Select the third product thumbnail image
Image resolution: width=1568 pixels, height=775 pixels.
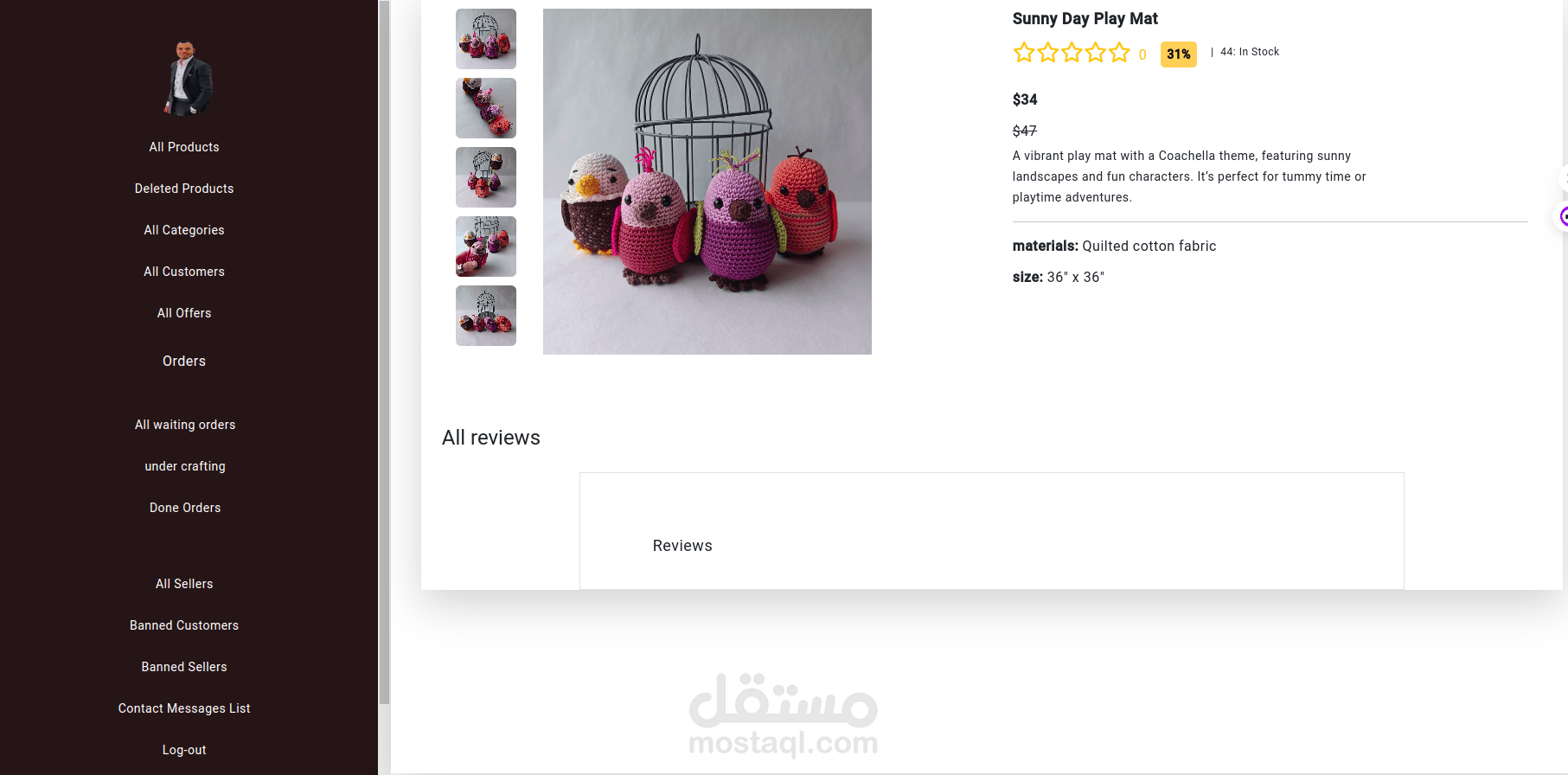tap(486, 177)
